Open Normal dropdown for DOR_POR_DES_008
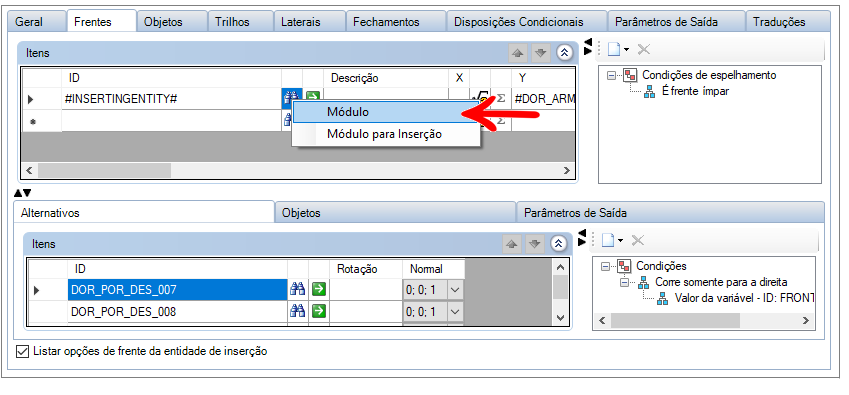 click(x=455, y=312)
